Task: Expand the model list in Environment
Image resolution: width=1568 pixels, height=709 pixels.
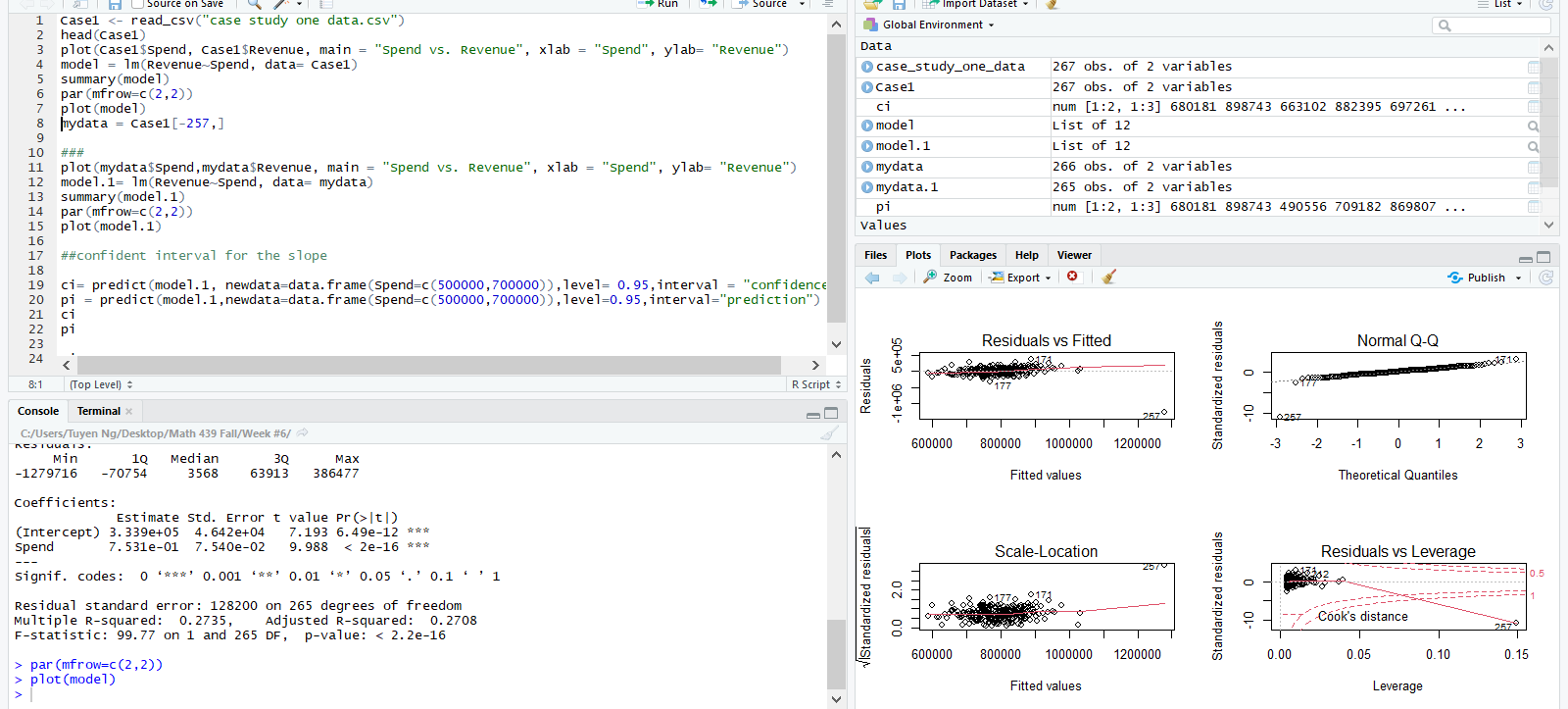Action: point(867,126)
